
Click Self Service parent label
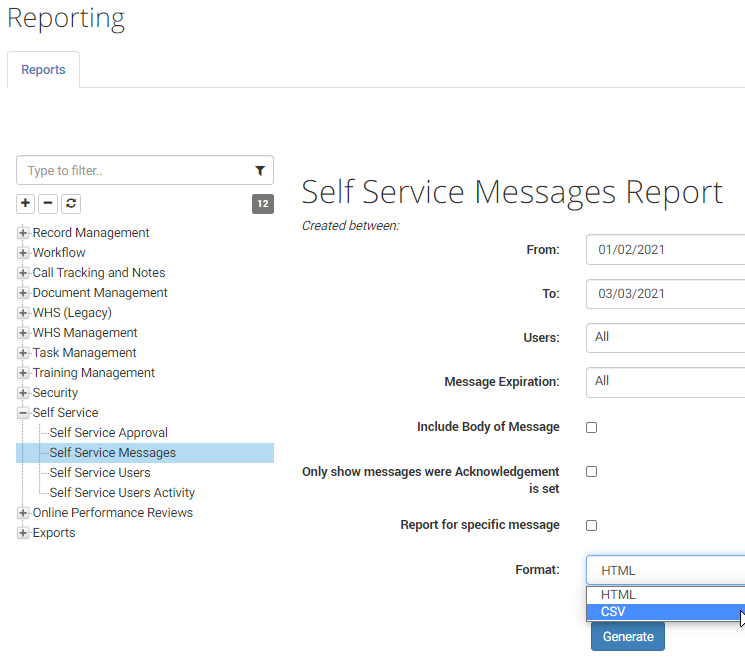point(66,413)
